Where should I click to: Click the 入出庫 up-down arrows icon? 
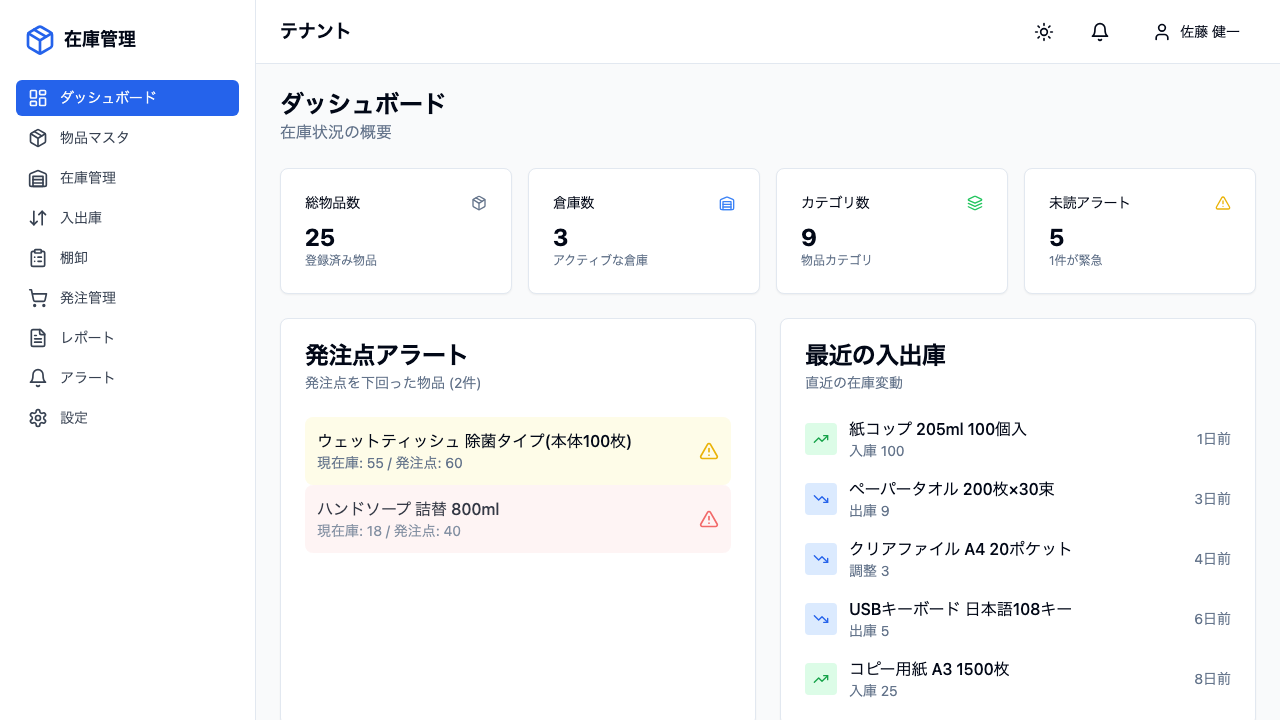click(38, 218)
